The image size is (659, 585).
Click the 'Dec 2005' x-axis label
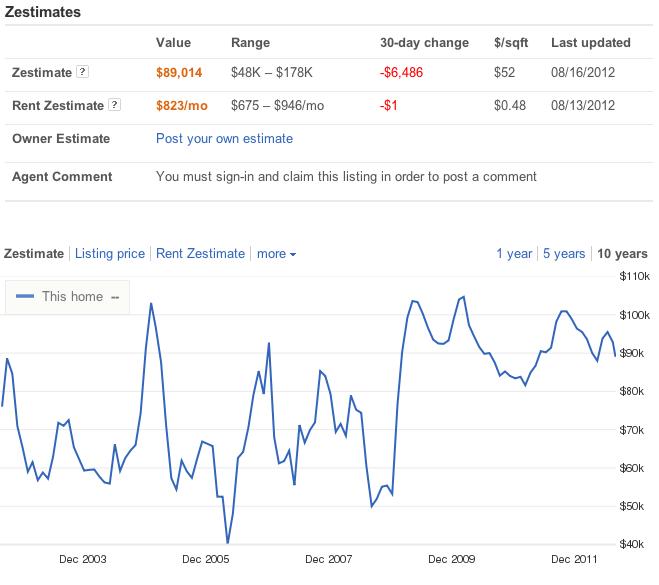coord(205,559)
